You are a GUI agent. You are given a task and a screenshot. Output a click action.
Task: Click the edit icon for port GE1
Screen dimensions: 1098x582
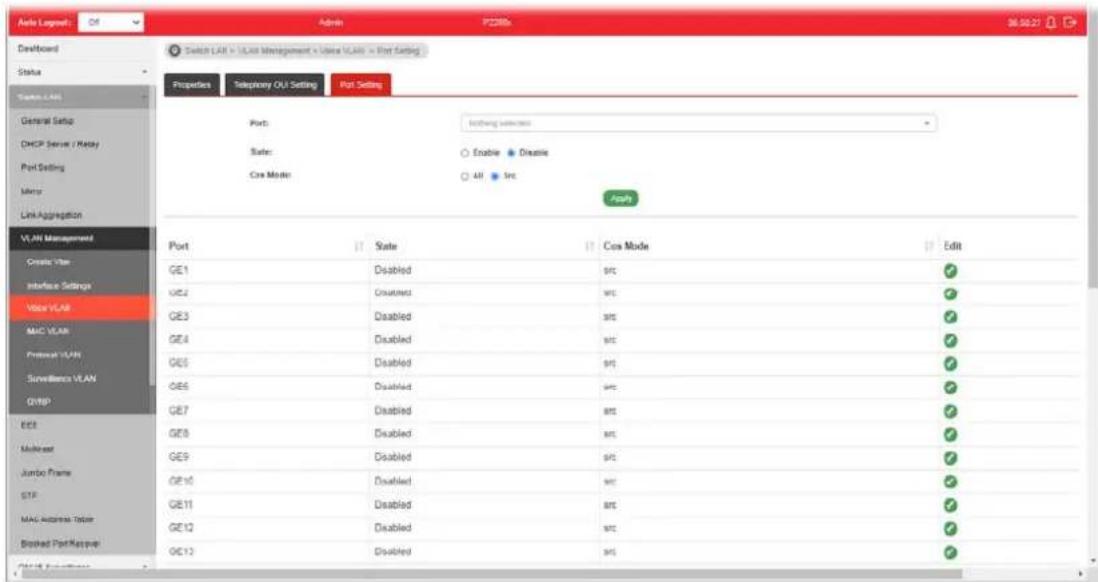click(950, 271)
